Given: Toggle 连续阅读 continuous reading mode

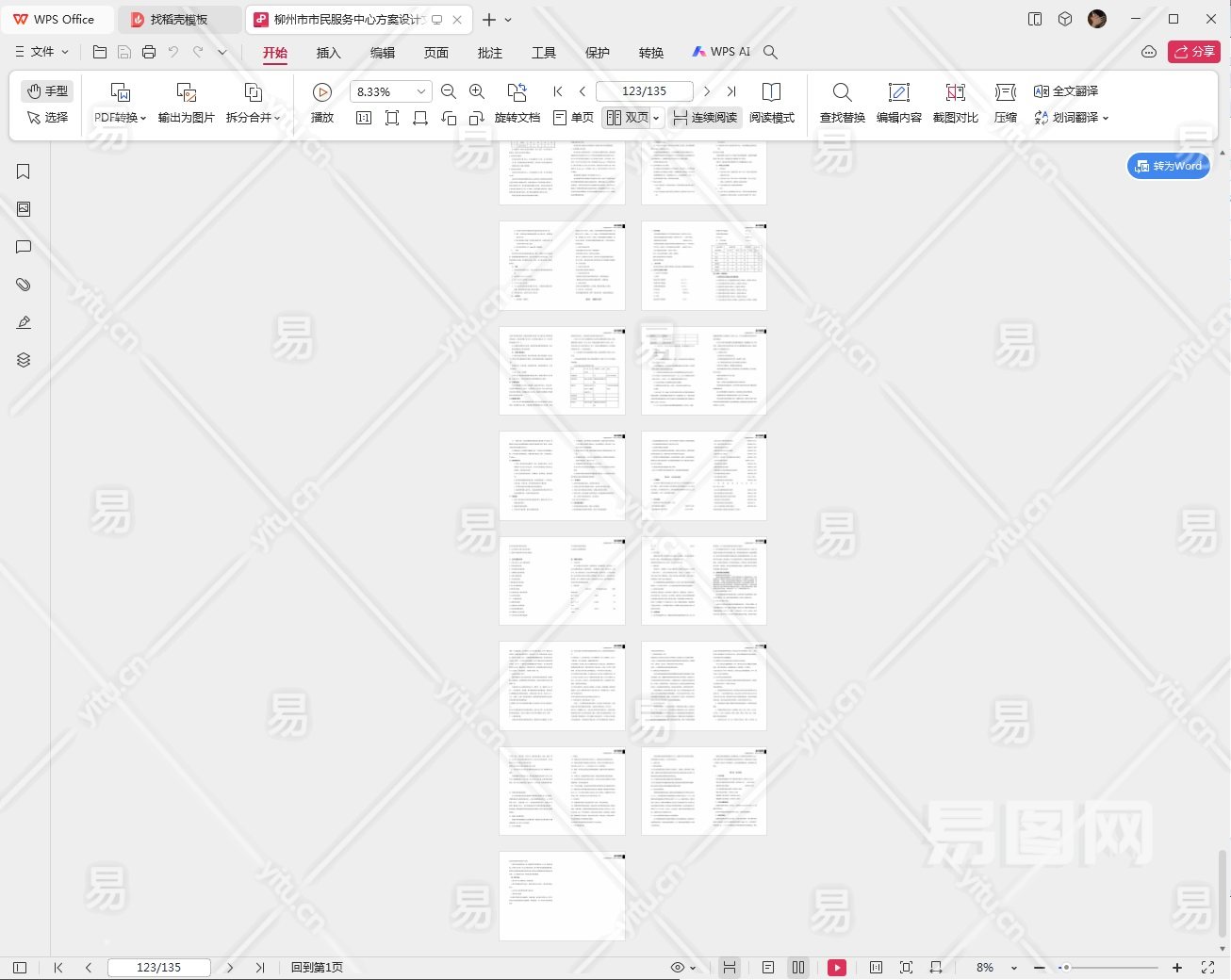Looking at the screenshot, I should click(705, 118).
